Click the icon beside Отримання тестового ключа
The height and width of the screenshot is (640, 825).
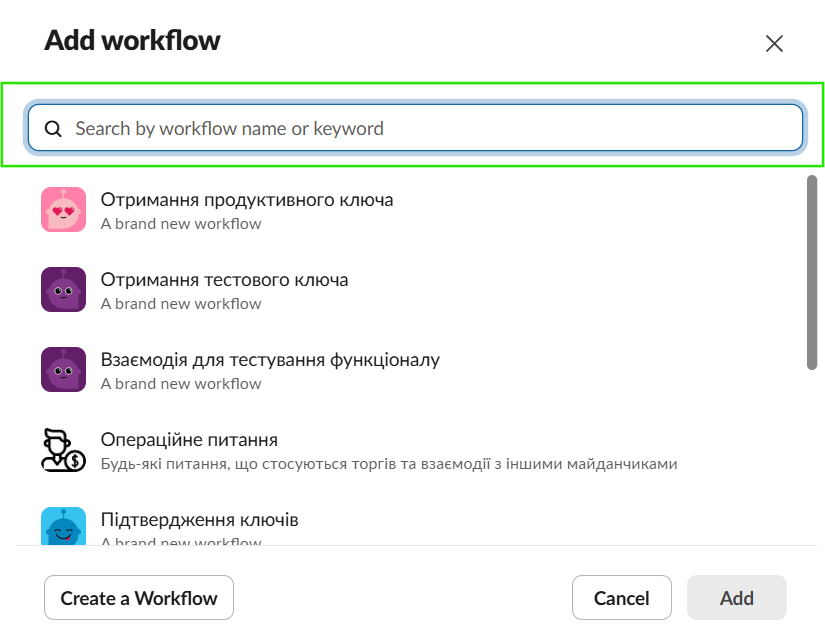click(x=63, y=290)
